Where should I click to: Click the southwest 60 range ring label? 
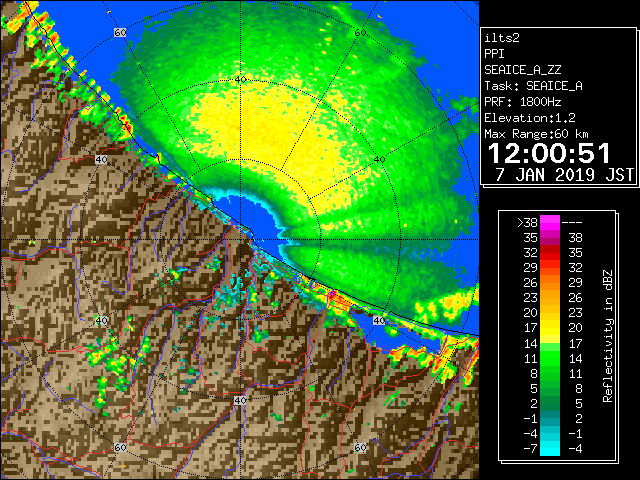[x=120, y=447]
